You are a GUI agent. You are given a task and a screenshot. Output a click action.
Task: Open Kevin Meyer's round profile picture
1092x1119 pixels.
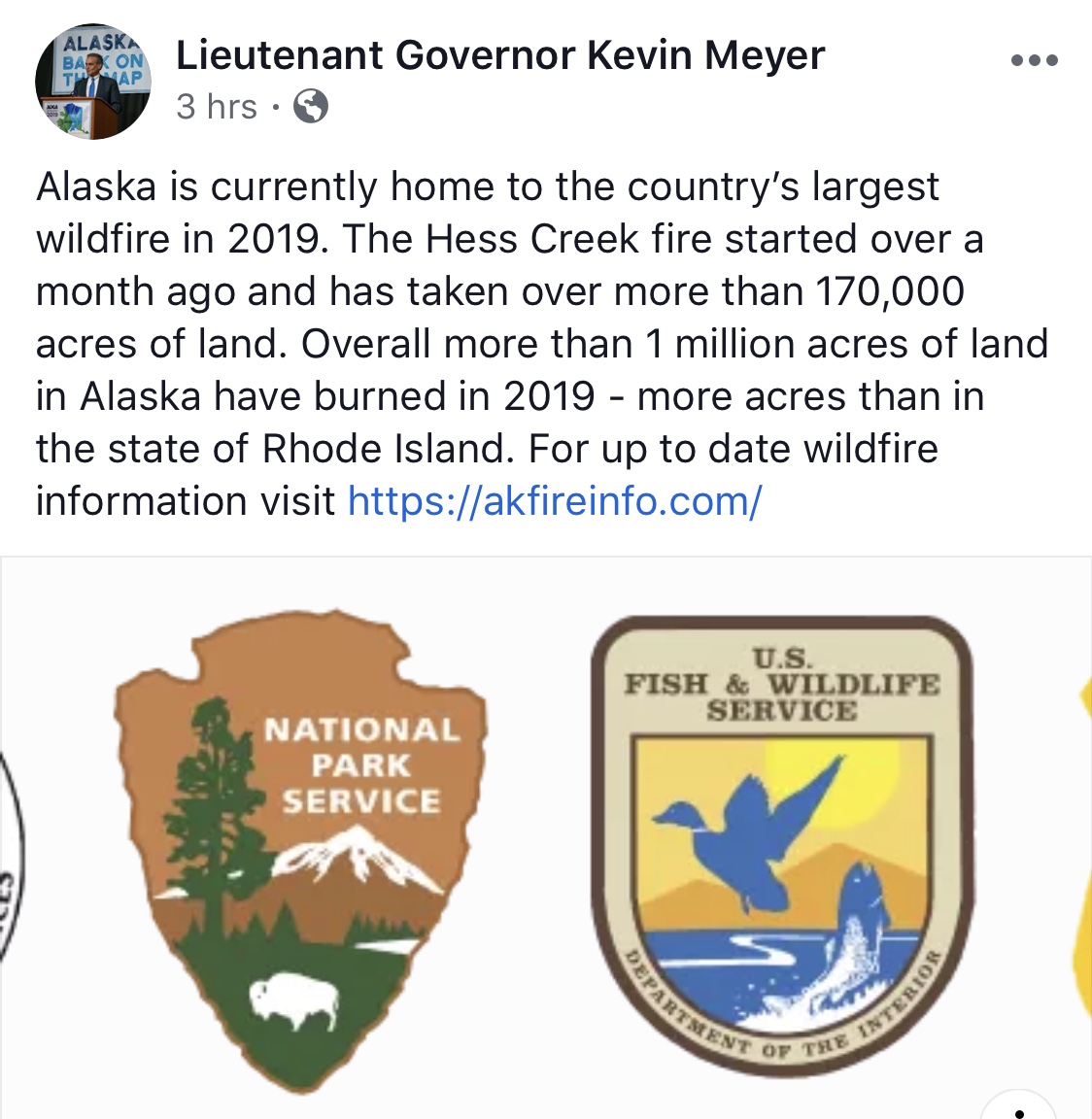point(93,82)
